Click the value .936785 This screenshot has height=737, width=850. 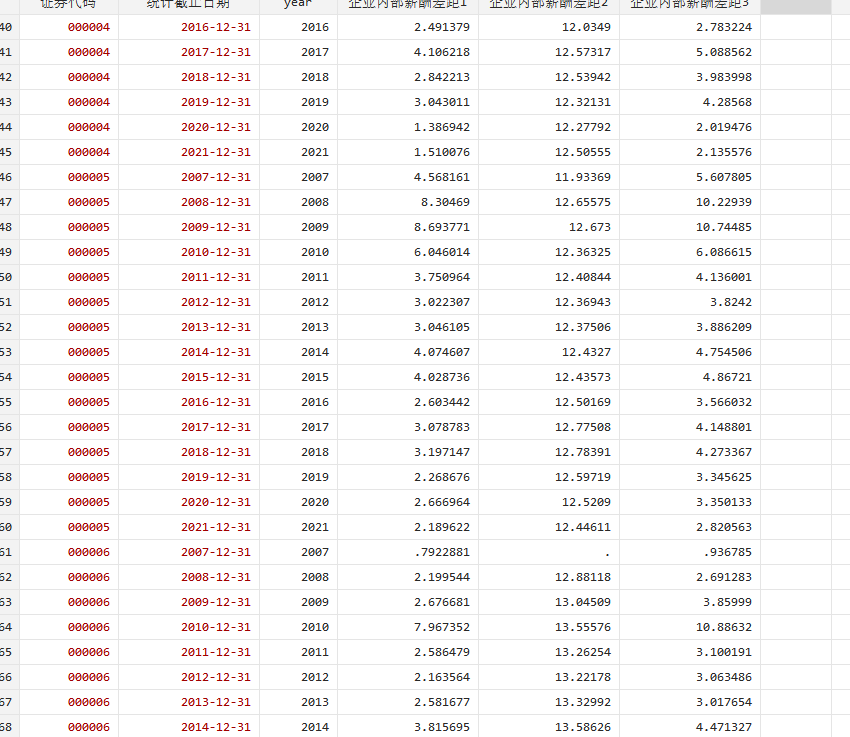690,552
